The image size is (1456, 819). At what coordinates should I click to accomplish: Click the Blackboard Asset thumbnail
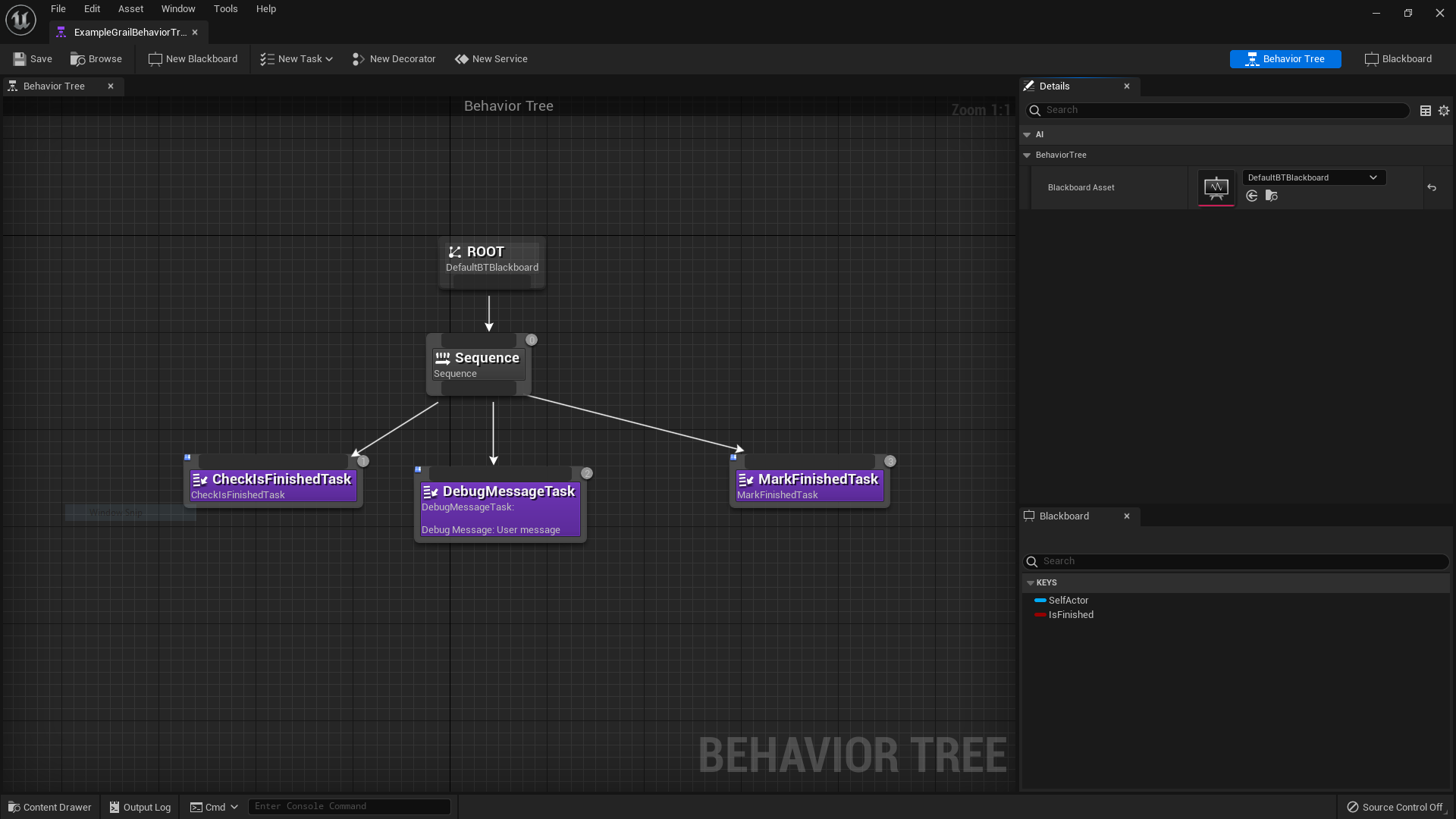click(x=1216, y=187)
